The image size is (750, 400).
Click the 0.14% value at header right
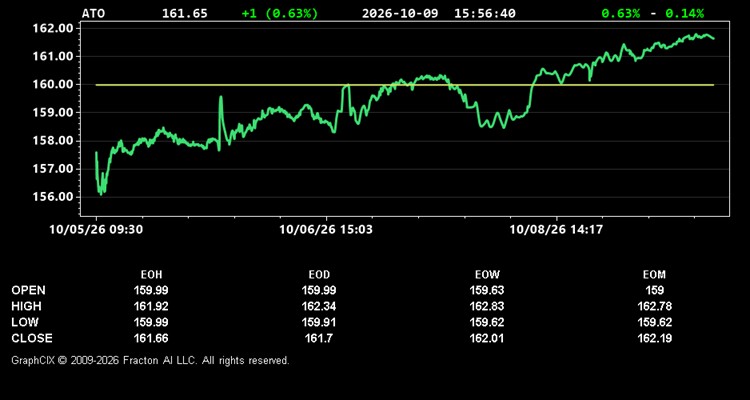pyautogui.click(x=685, y=13)
